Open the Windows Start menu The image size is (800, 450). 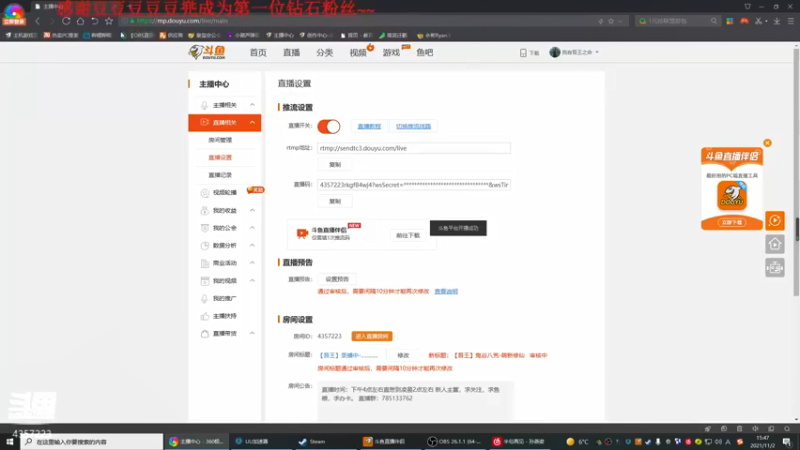click(x=10, y=441)
